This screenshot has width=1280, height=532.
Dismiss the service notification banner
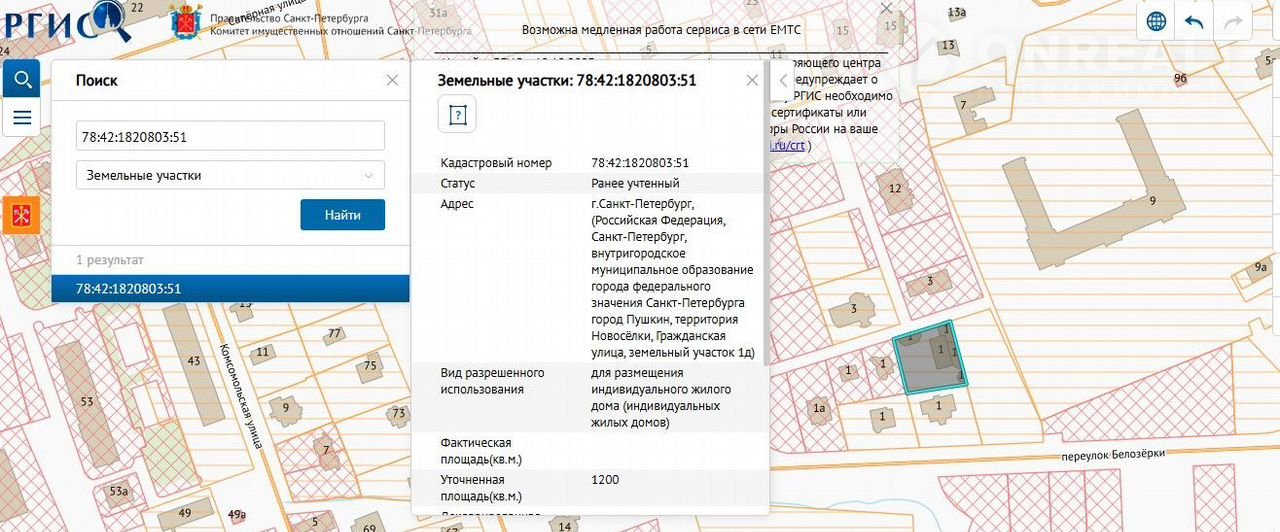(886, 8)
